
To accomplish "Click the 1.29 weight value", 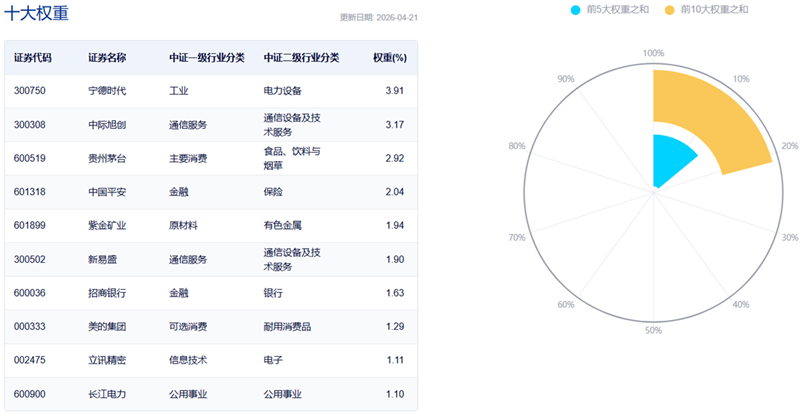I will tap(395, 326).
